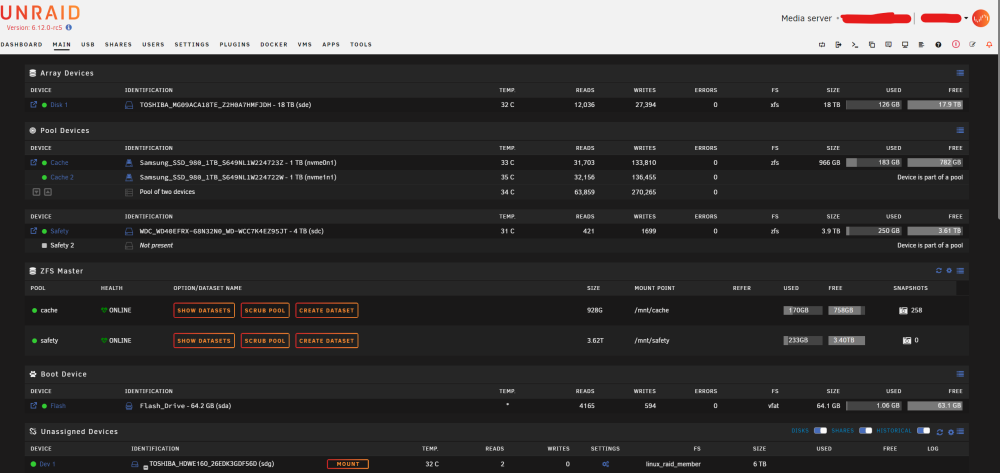Open the DOCKER tab
The width and height of the screenshot is (1000, 473).
point(274,45)
